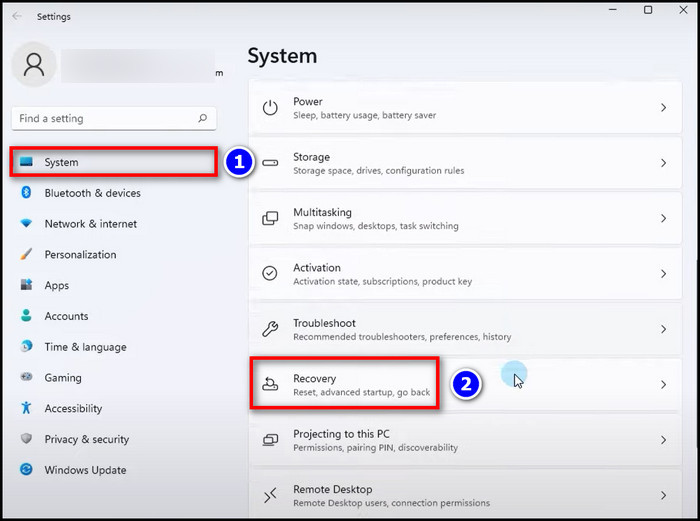700x521 pixels.
Task: Maximize the Settings window
Action: coord(648,9)
